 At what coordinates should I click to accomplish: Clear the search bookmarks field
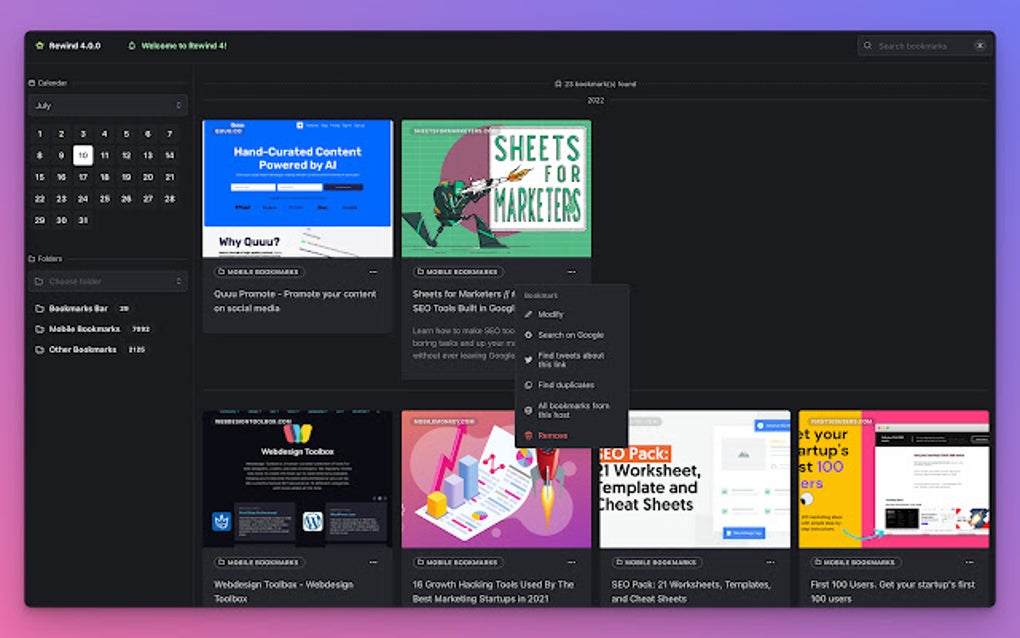[980, 46]
